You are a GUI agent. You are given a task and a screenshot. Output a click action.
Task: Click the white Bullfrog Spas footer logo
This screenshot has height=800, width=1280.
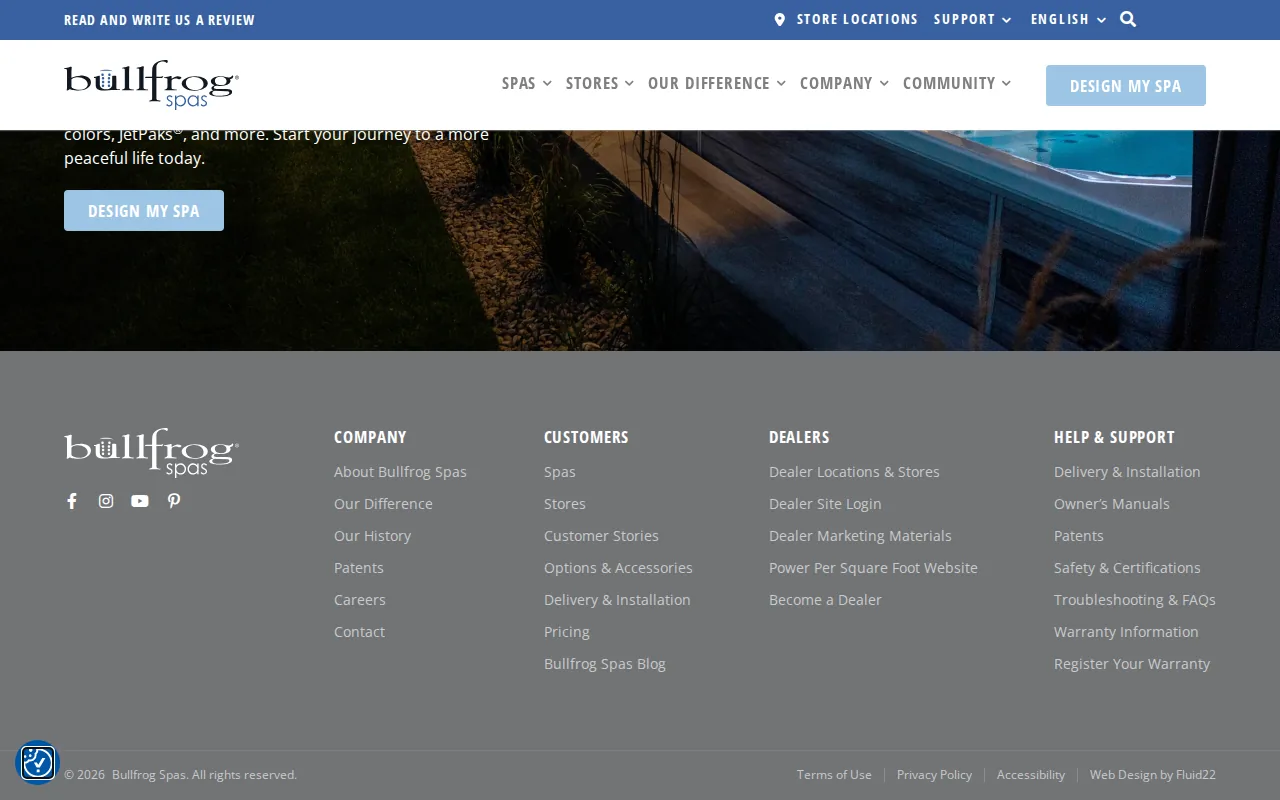click(151, 452)
